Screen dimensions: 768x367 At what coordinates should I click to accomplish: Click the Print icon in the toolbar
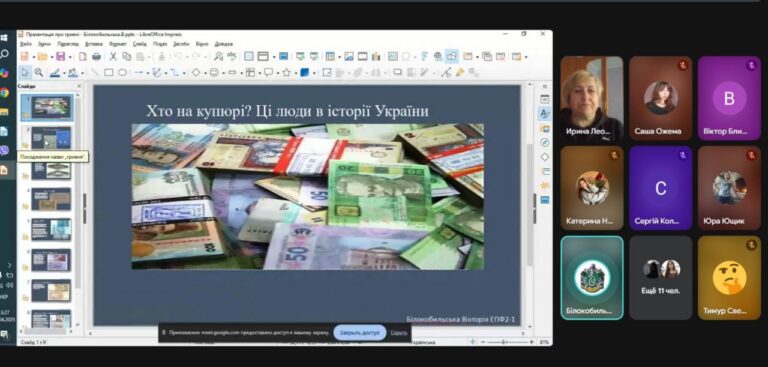pos(96,57)
